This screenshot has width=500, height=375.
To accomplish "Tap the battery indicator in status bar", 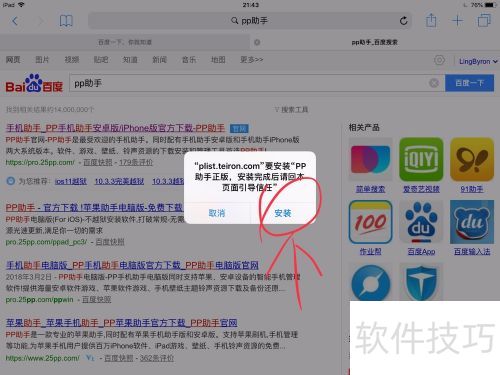I will point(491,5).
